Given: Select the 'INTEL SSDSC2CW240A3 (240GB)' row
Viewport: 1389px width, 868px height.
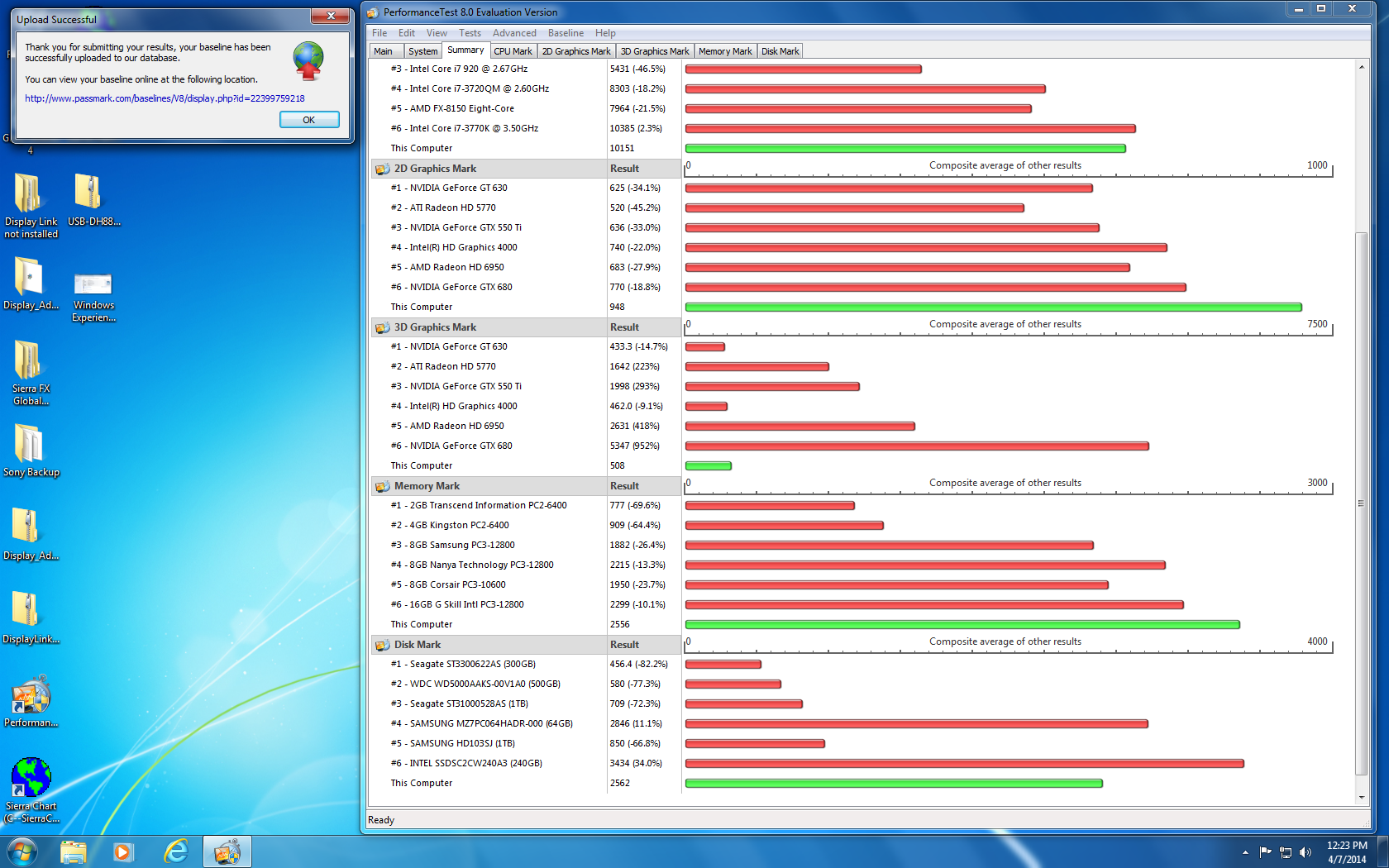Looking at the screenshot, I should 526,764.
